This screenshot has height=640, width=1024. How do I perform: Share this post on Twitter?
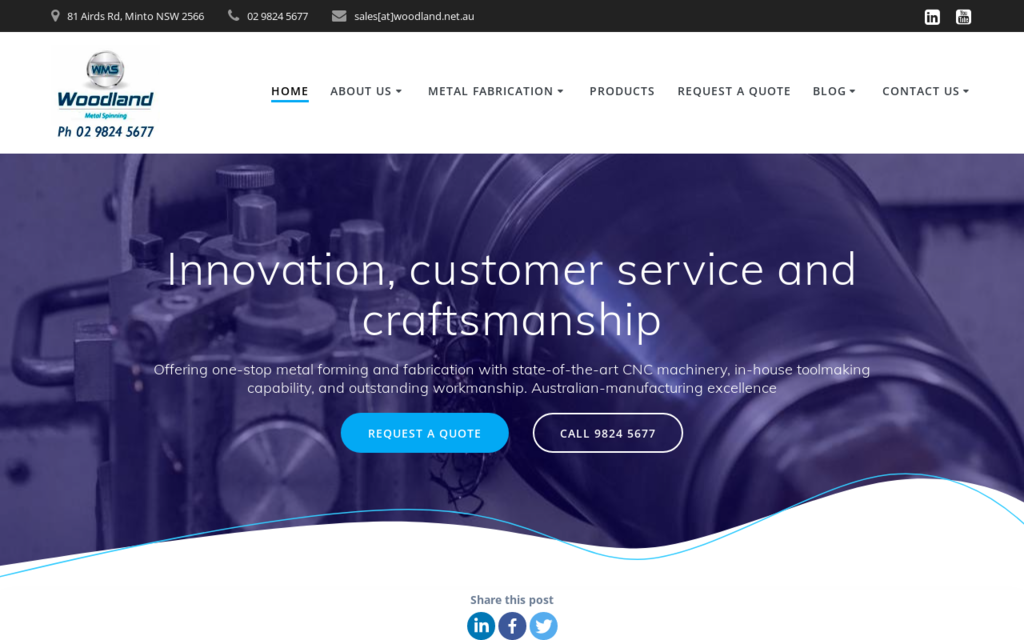pos(543,626)
